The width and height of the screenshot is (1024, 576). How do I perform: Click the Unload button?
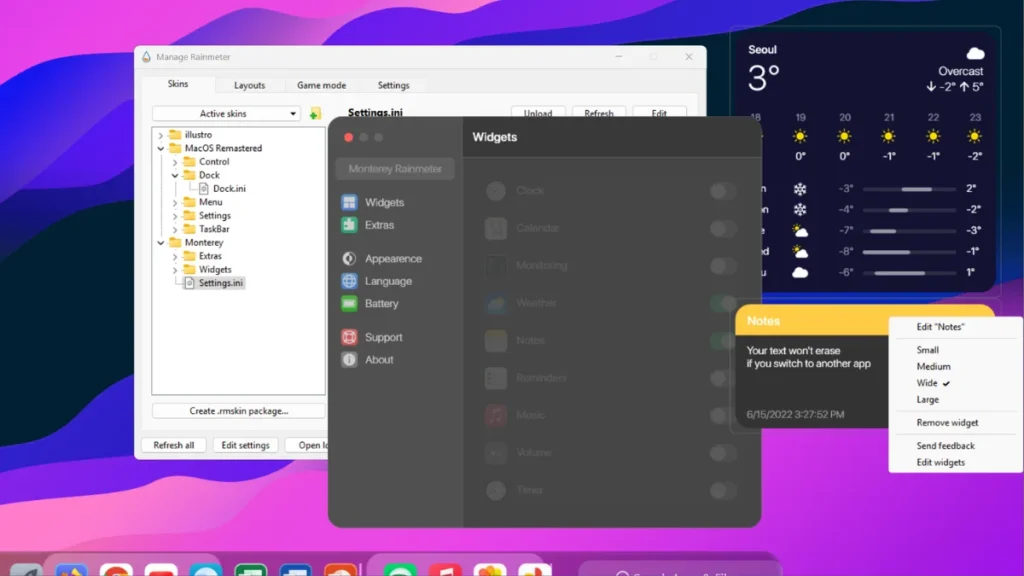click(x=538, y=113)
